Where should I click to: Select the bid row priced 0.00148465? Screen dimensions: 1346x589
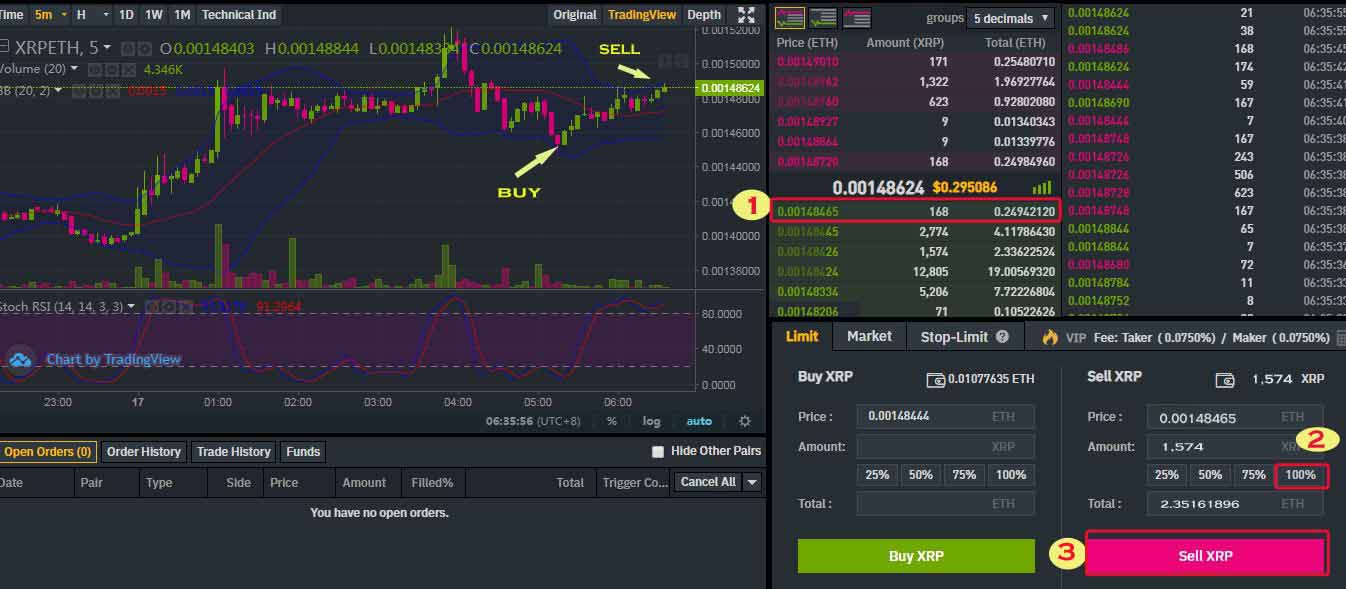(914, 211)
